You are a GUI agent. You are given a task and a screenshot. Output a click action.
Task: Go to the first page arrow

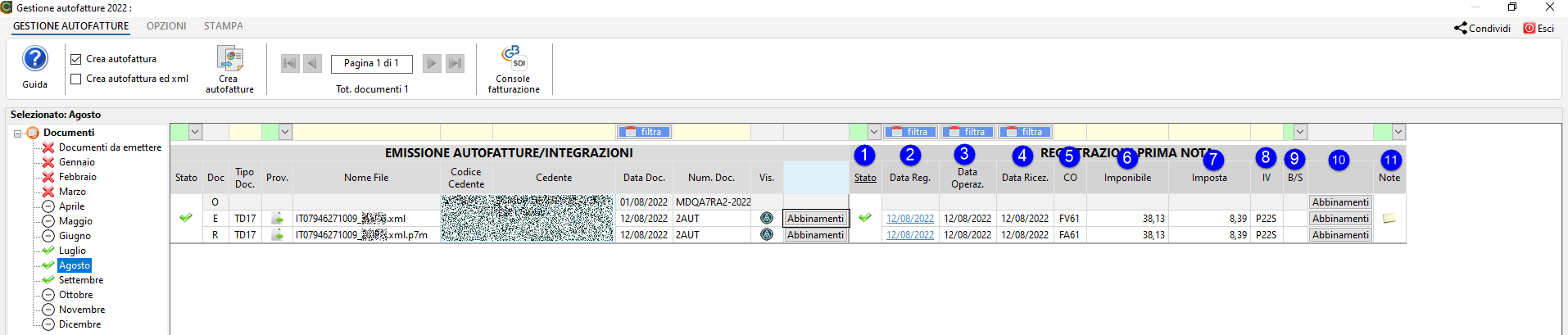[x=290, y=63]
